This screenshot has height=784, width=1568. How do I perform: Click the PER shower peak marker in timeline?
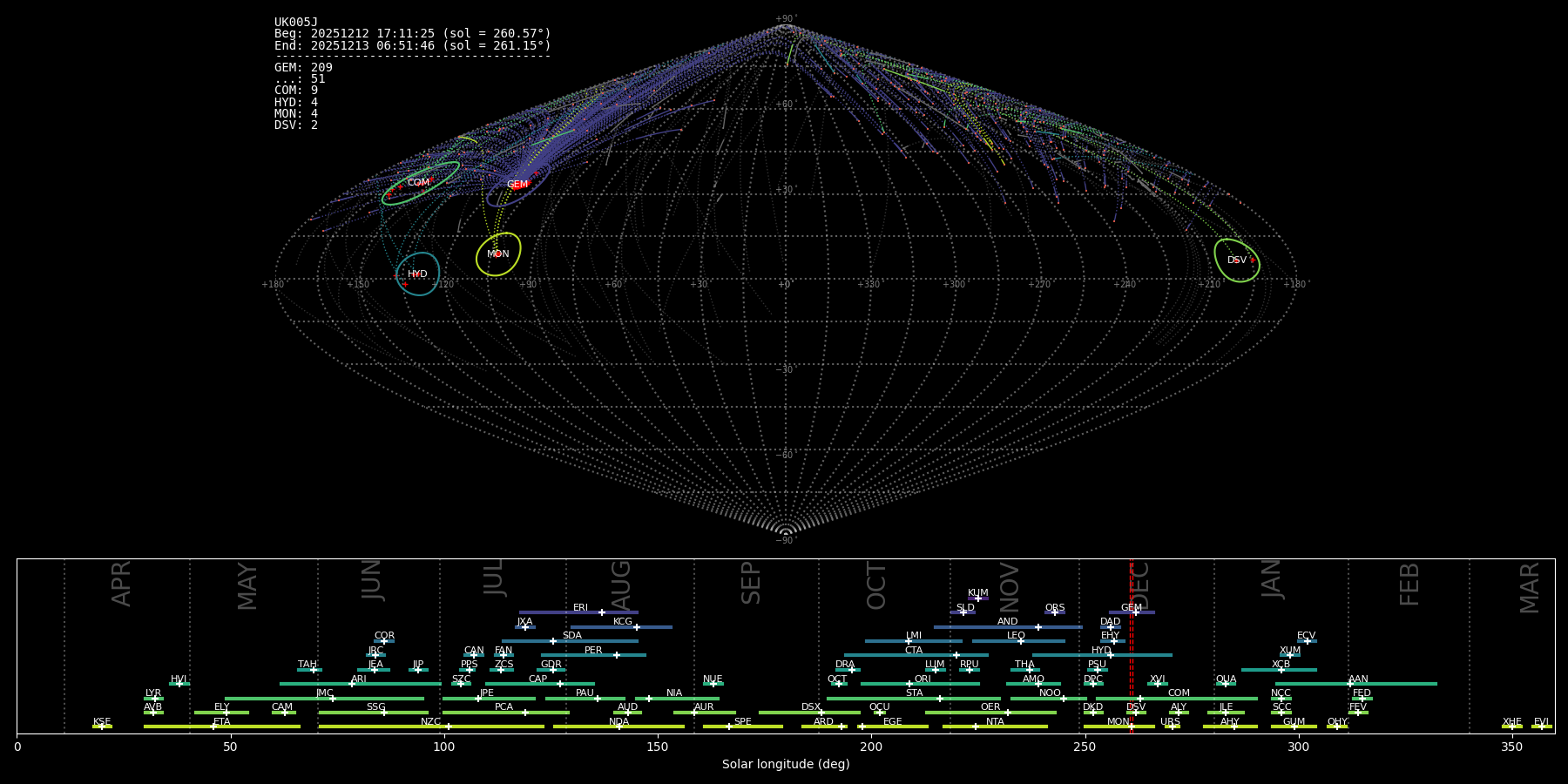(617, 655)
